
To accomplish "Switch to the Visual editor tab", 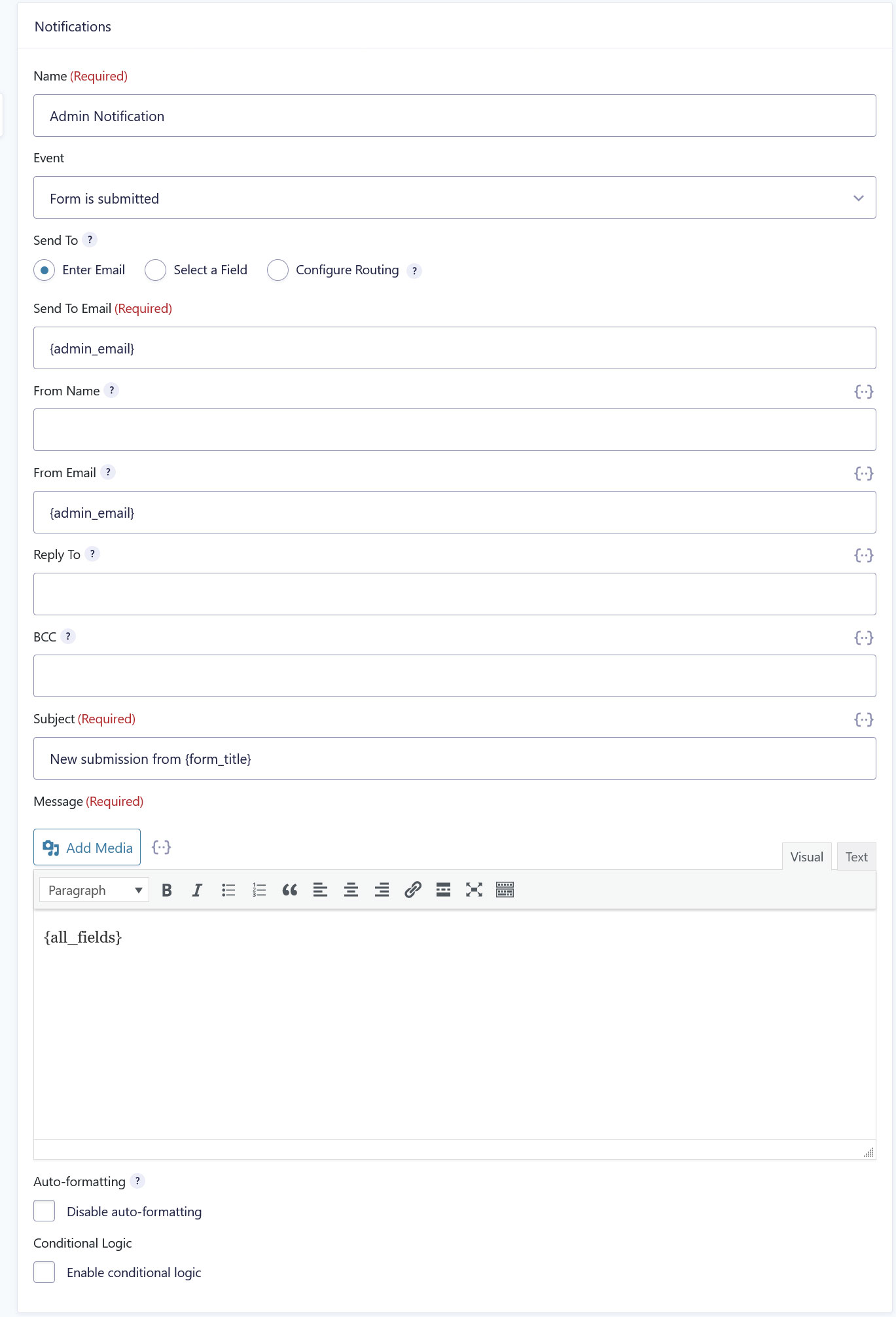I will pos(806,857).
